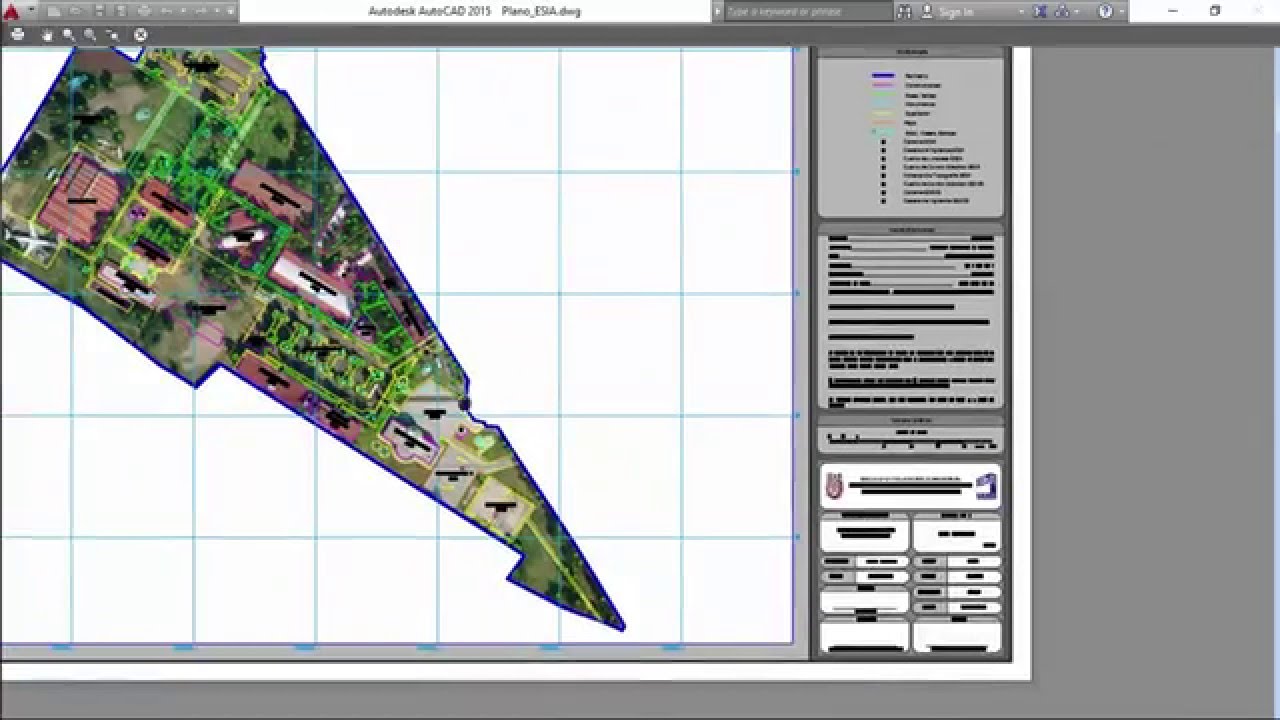Click the Redo arrow in Quick Access toolbar

[201, 11]
